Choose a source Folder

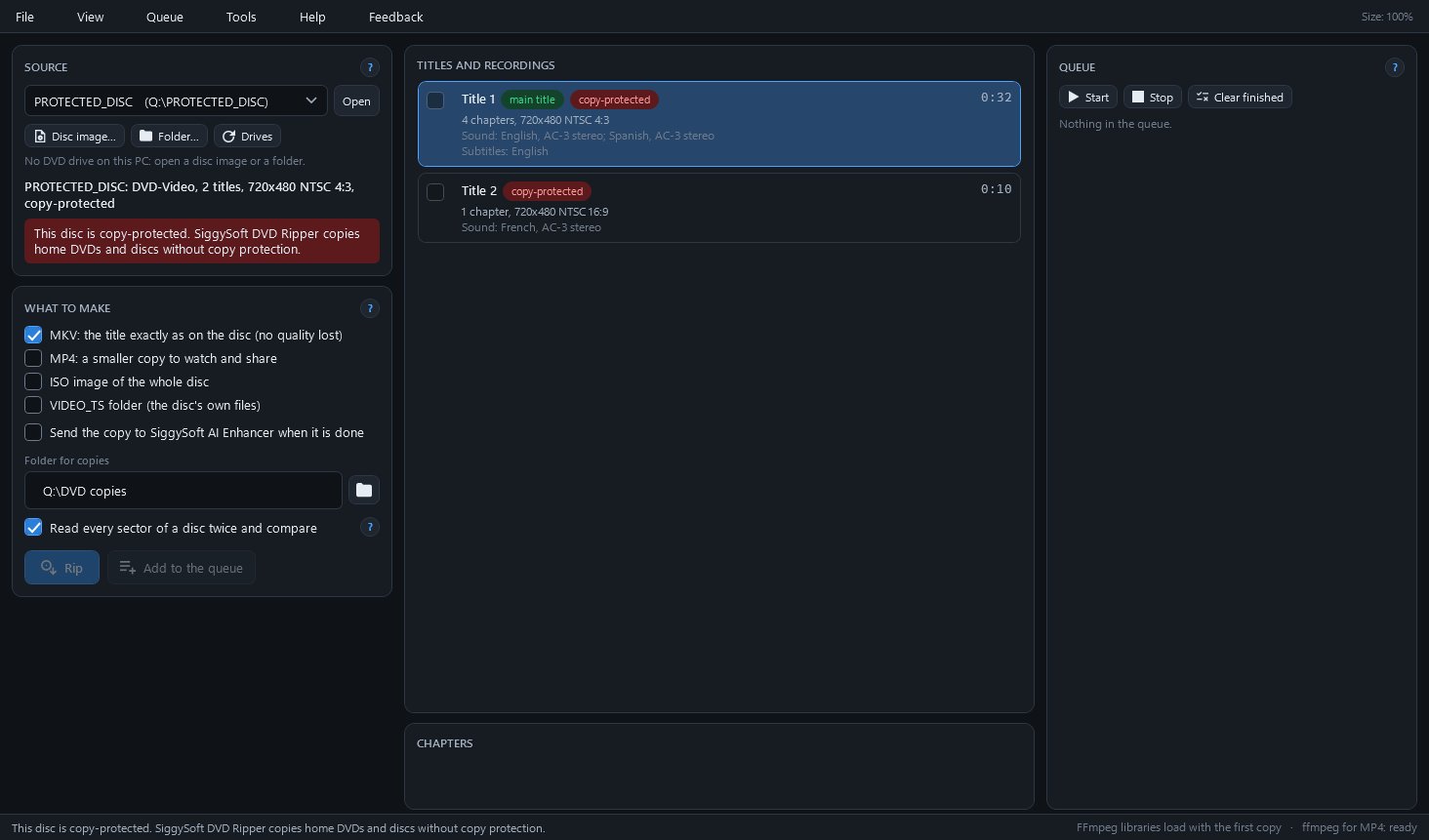click(x=169, y=137)
